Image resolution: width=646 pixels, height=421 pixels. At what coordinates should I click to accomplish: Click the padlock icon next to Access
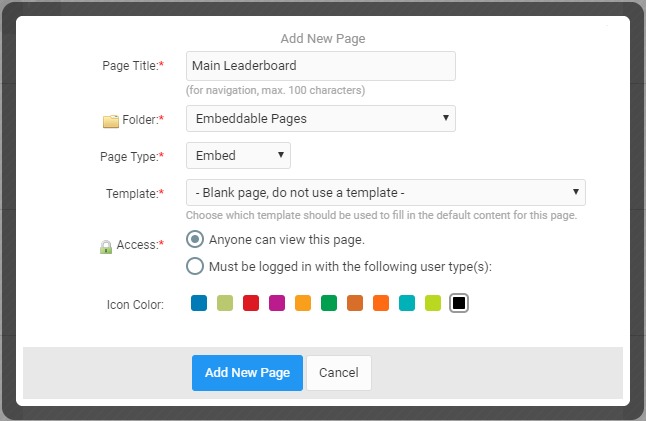click(x=106, y=247)
